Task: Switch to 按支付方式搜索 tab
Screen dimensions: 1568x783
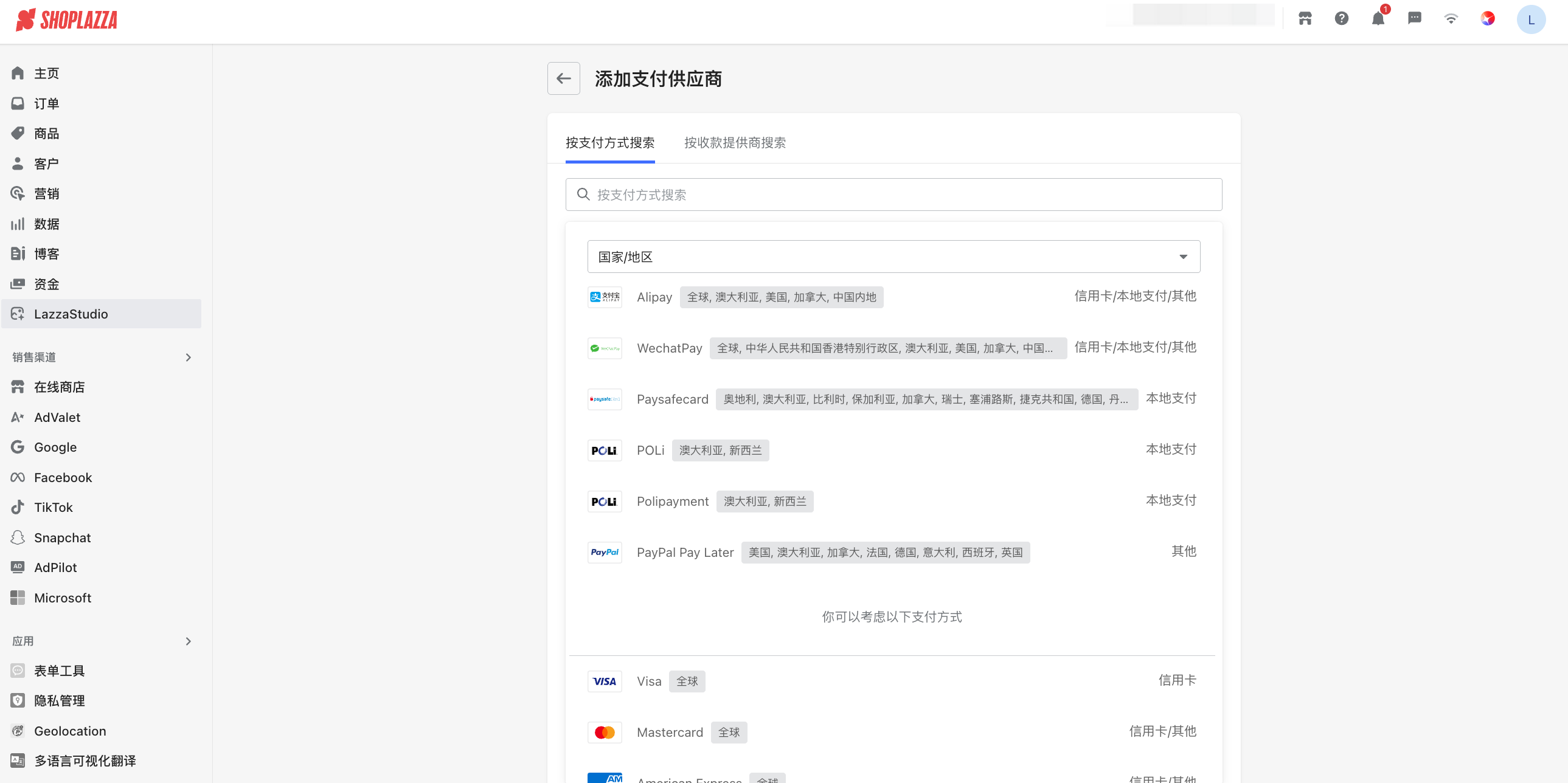Action: pyautogui.click(x=610, y=143)
